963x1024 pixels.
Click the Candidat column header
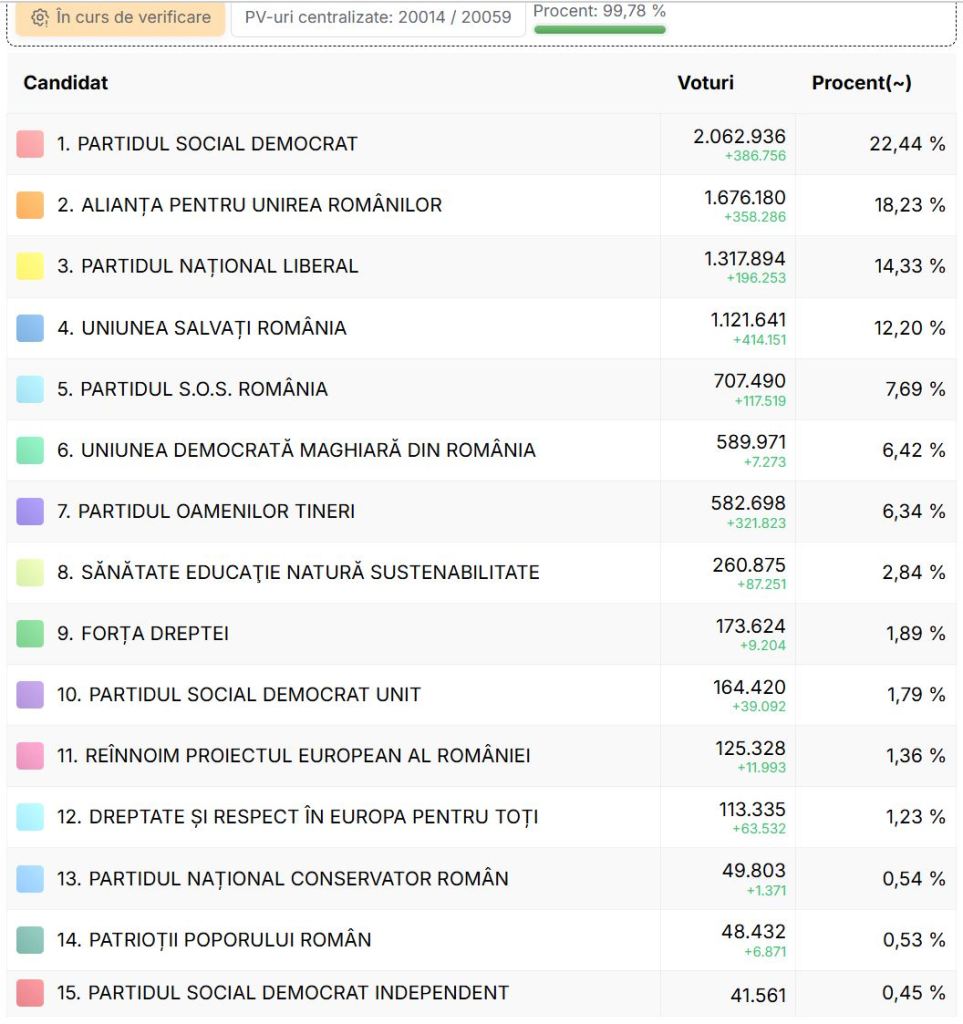tap(64, 83)
